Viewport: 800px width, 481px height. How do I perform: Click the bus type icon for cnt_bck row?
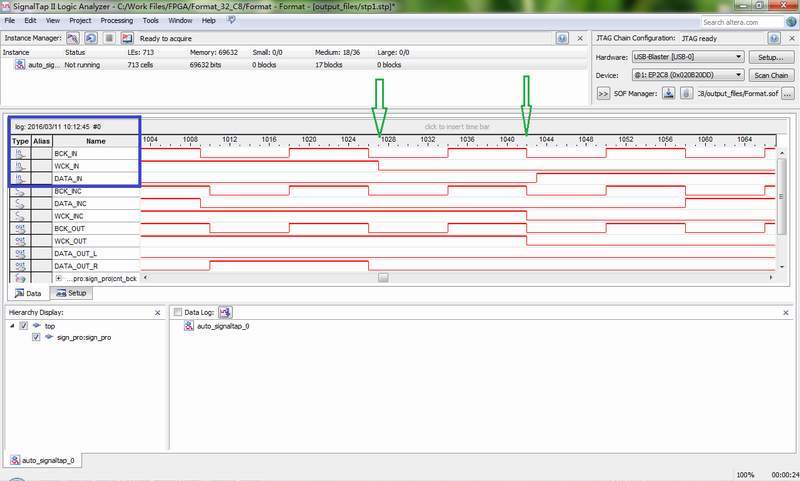click(20, 278)
